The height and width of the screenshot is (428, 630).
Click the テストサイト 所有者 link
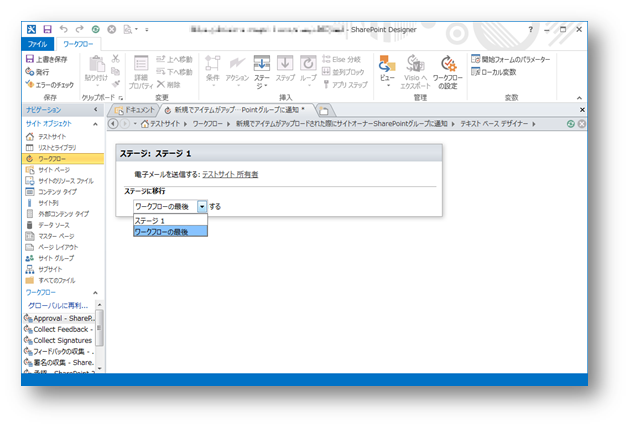click(x=230, y=174)
